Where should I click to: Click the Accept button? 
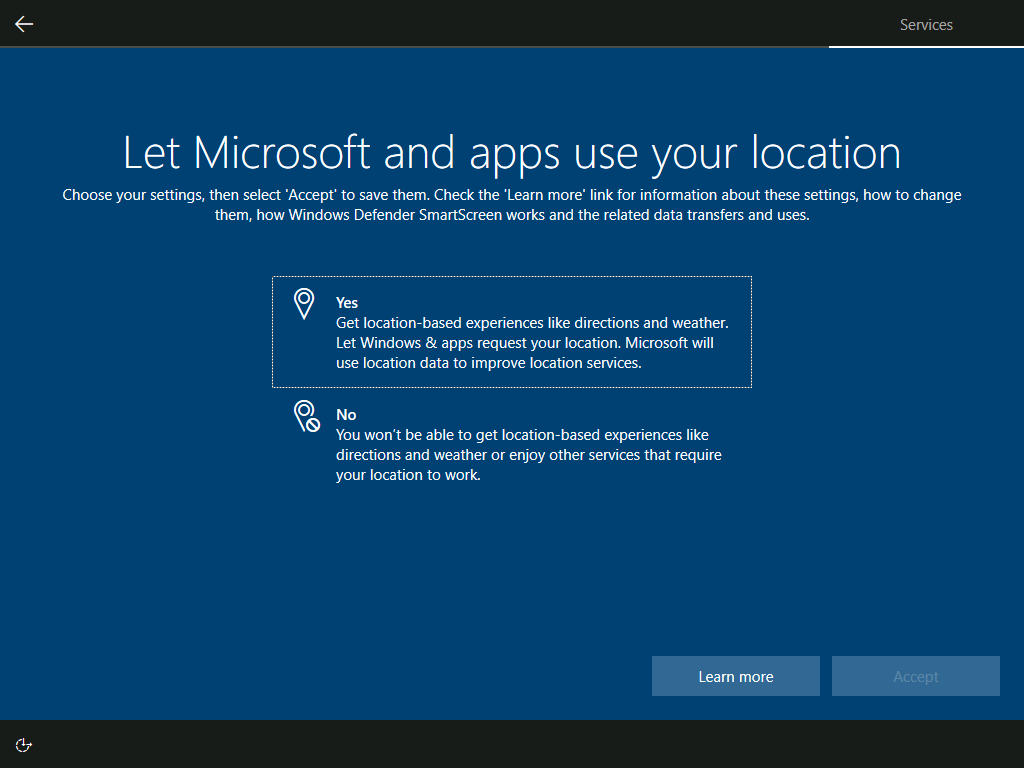916,676
